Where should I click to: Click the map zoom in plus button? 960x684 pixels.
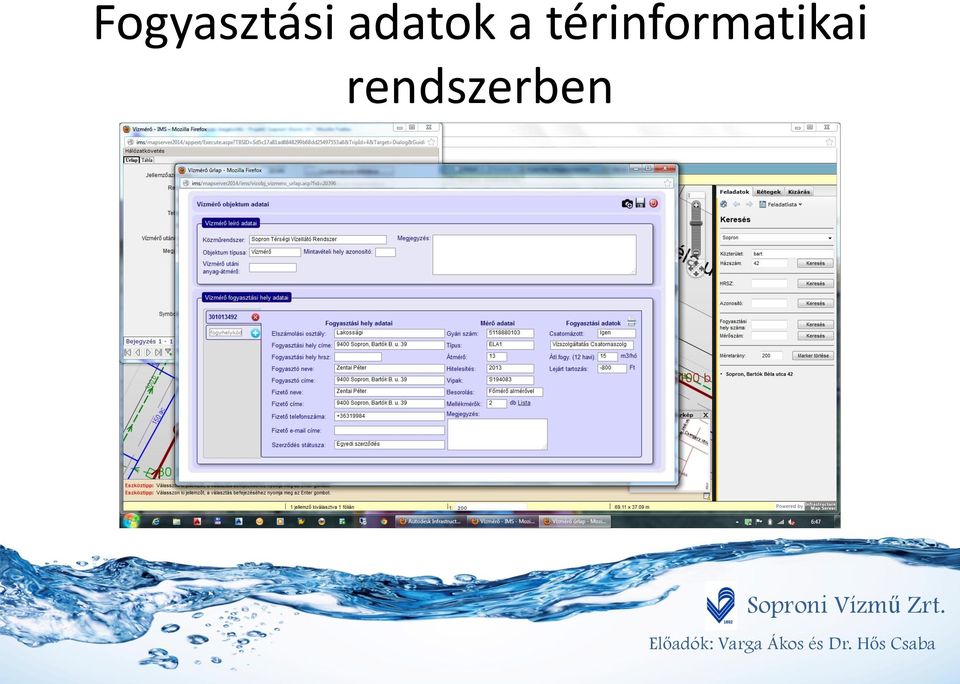696,206
